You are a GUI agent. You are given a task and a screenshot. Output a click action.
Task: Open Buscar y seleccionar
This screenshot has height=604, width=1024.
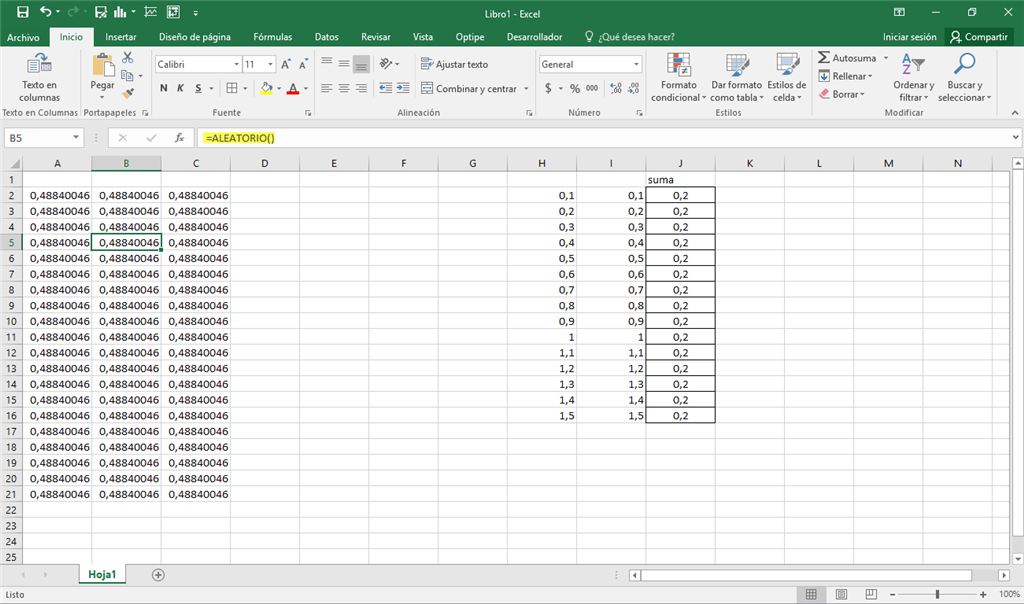[965, 78]
